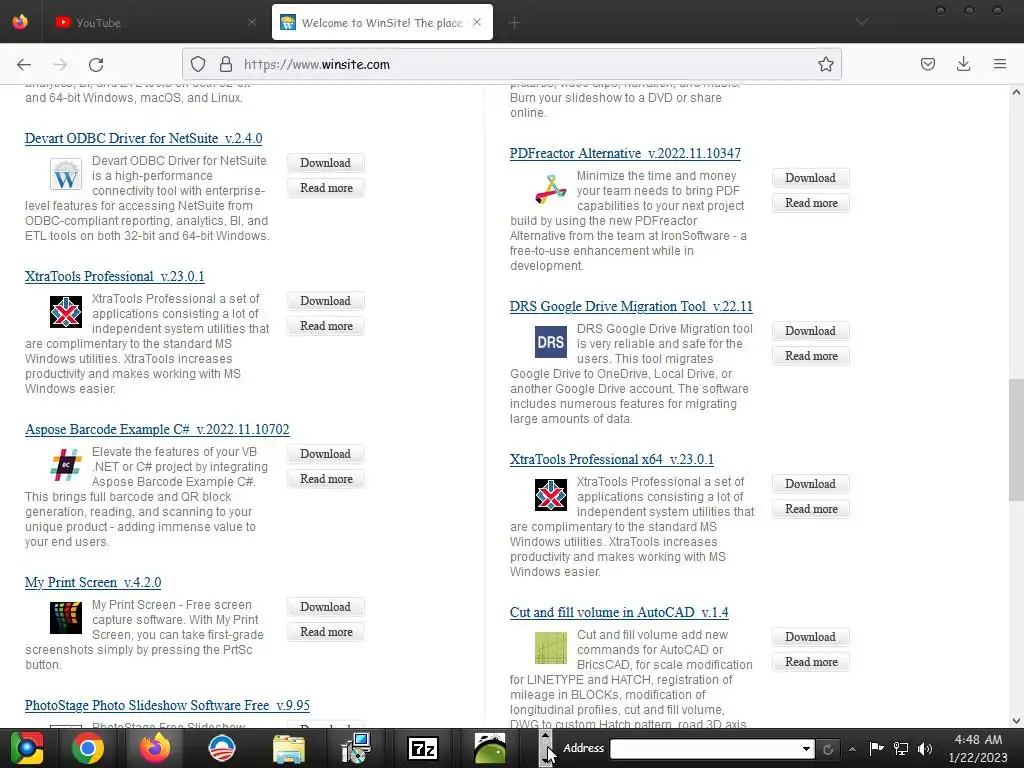
Task: Click the page vertical scrollbar thumb
Action: (x=1016, y=440)
